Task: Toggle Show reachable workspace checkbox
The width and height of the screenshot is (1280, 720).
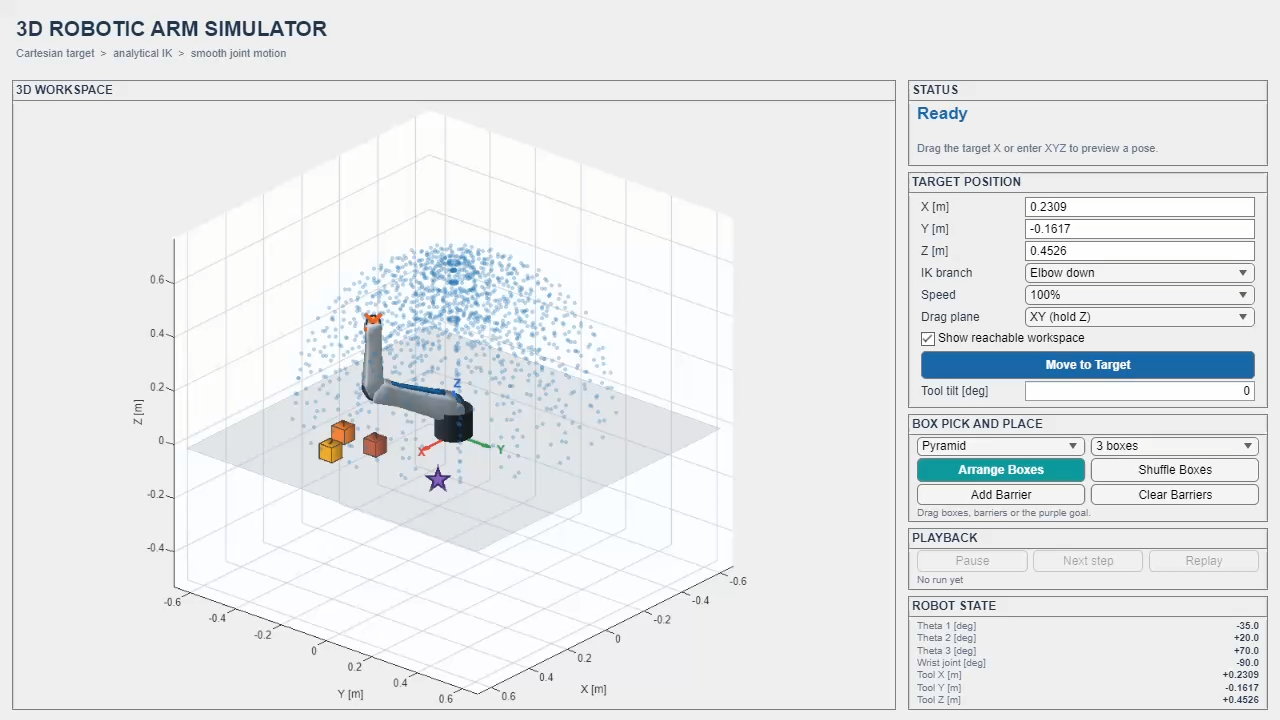Action: (928, 338)
